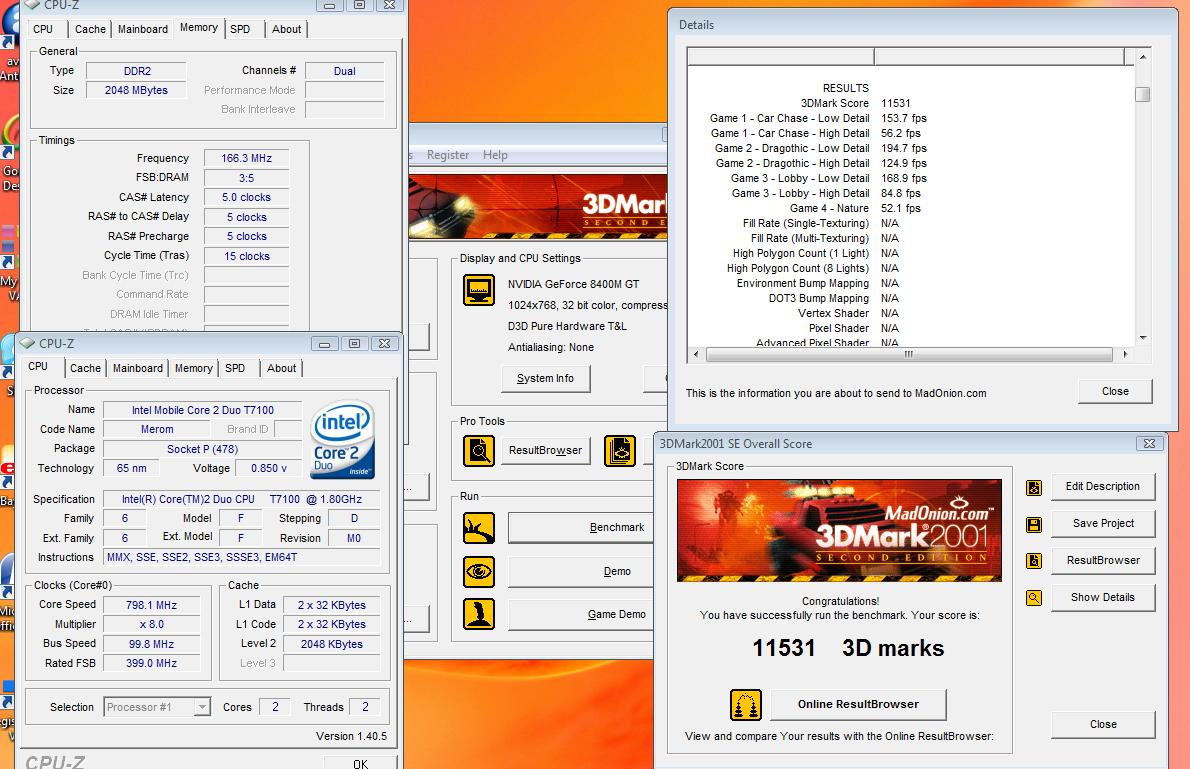This screenshot has width=1190, height=769.
Task: Click the CPU-Z title bar icon in lower window
Action: coord(28,343)
